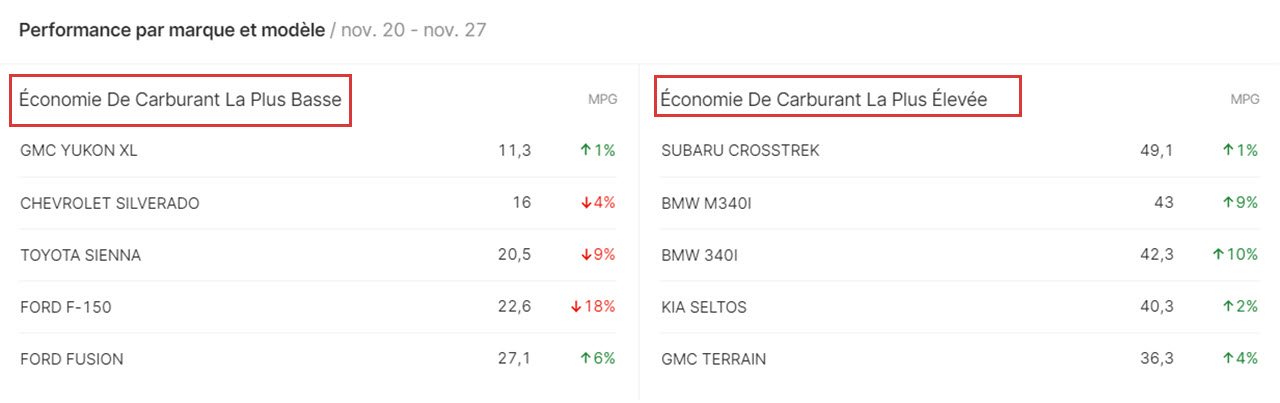Click the Économie De Carburant La Plus Basse heading

tap(180, 100)
